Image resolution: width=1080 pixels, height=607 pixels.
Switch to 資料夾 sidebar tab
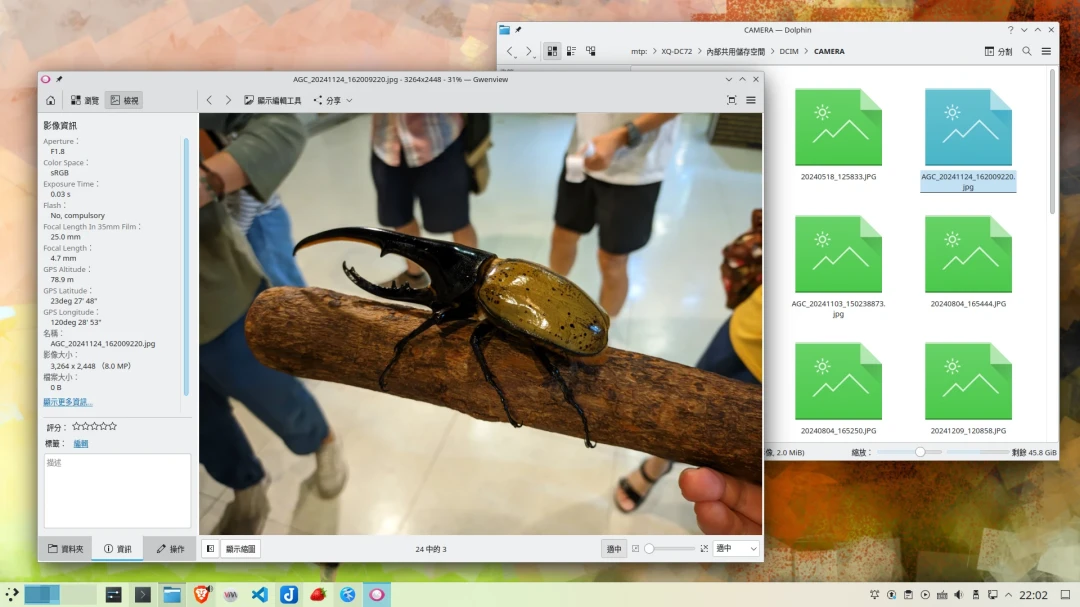65,548
